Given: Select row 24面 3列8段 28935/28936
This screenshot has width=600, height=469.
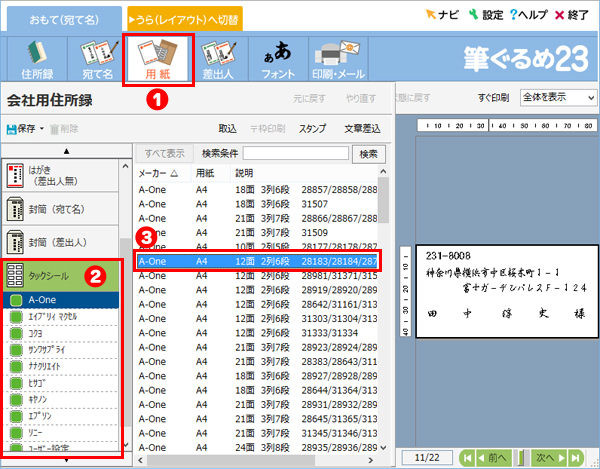Looking at the screenshot, I should [256, 447].
